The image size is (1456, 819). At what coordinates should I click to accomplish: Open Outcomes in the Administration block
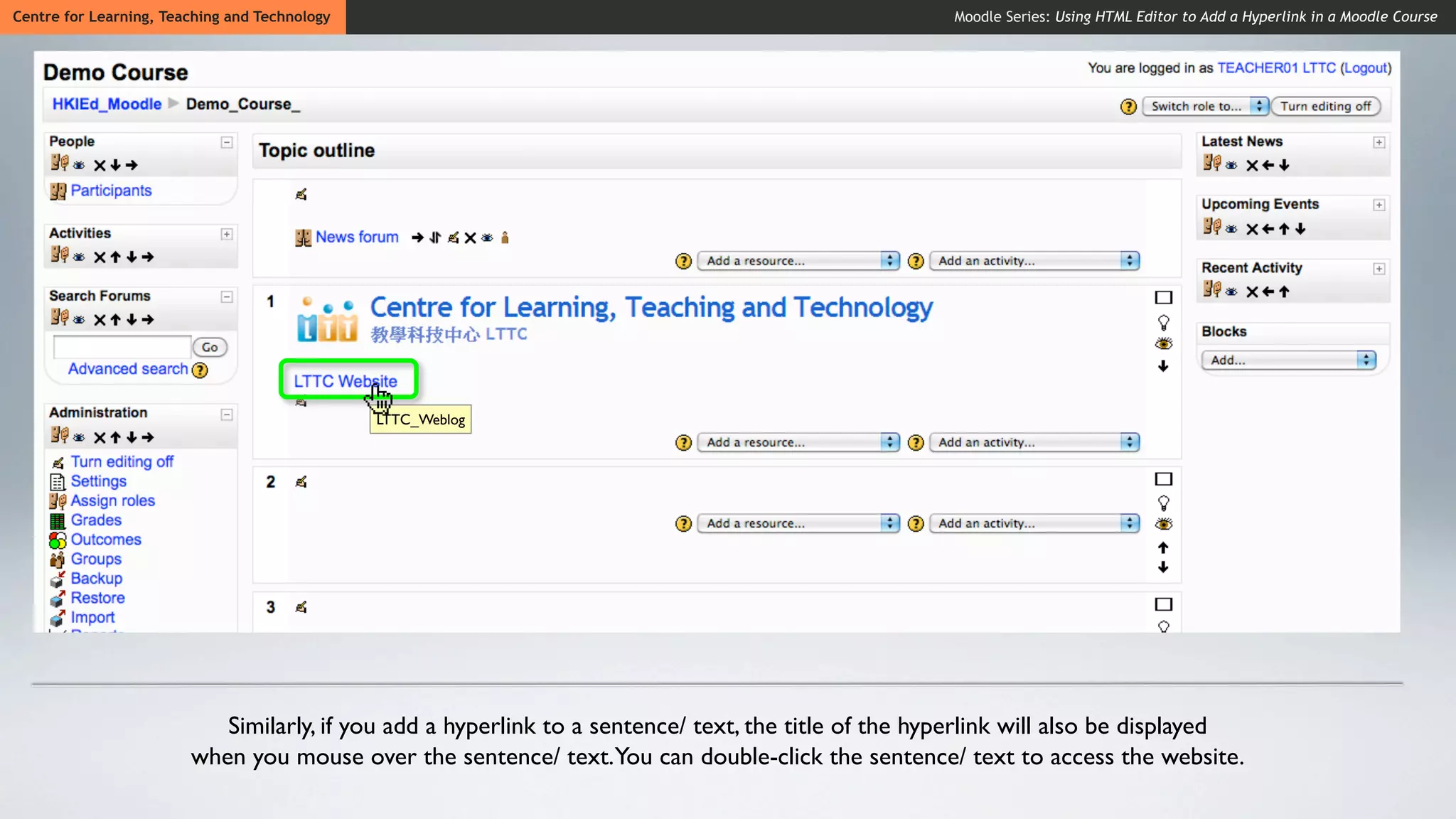coord(106,540)
